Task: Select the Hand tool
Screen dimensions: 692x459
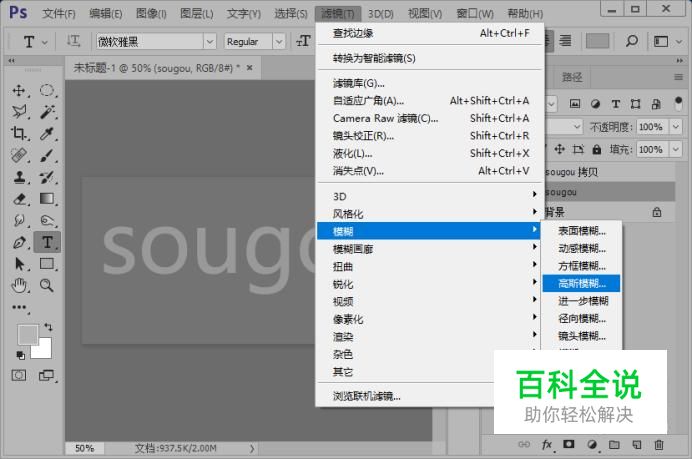Action: pos(19,286)
